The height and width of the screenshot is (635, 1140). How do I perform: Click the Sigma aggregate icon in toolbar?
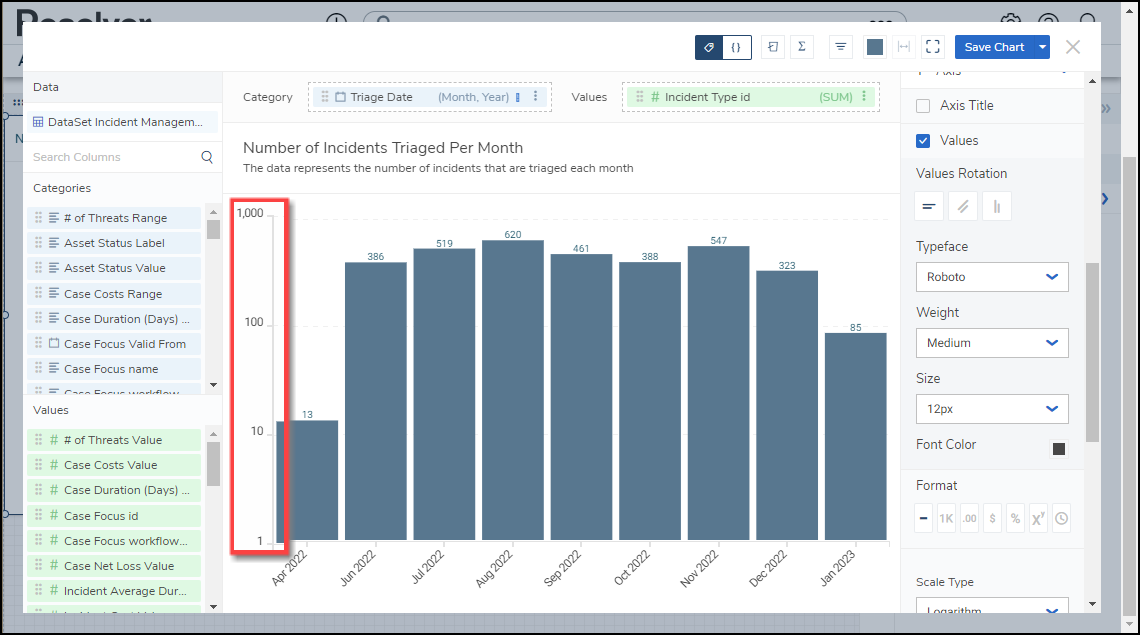pos(801,47)
